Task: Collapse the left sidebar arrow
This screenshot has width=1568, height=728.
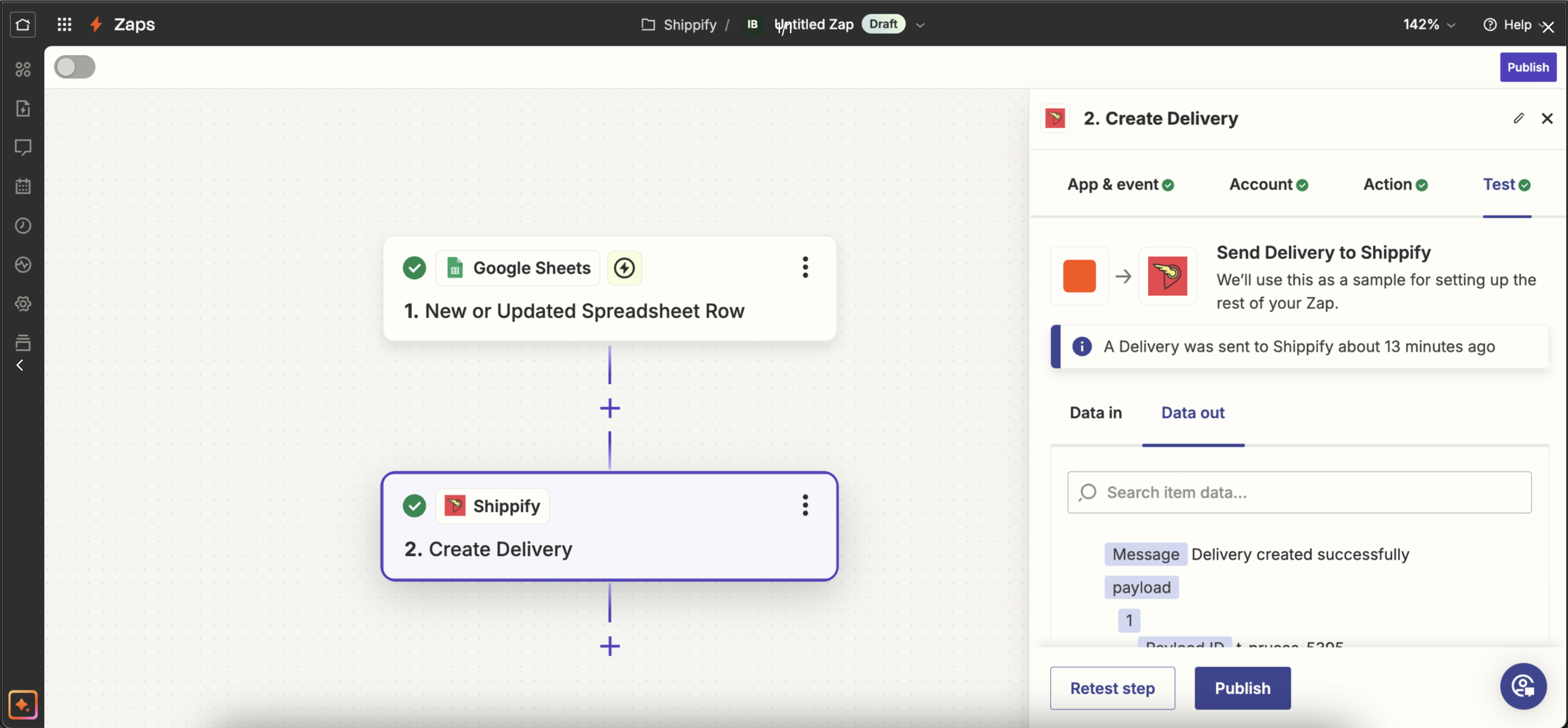Action: tap(20, 365)
